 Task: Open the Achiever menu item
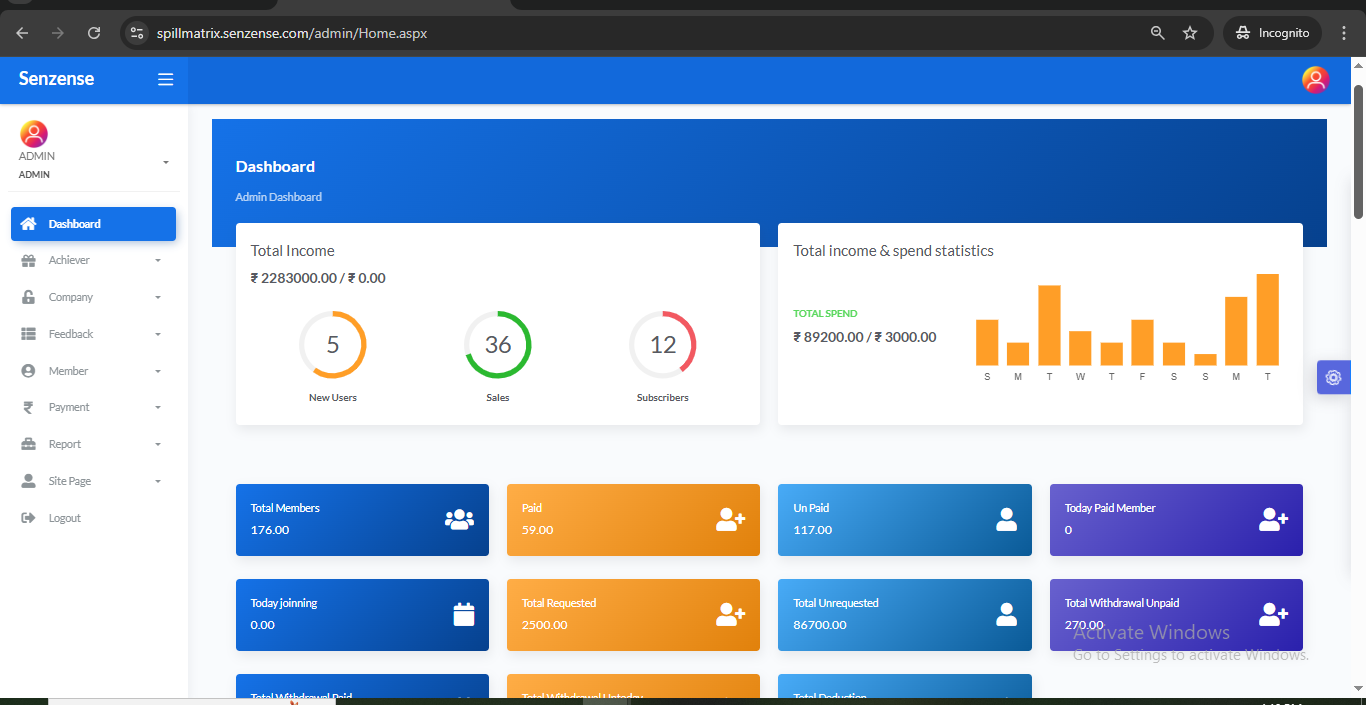tap(93, 260)
